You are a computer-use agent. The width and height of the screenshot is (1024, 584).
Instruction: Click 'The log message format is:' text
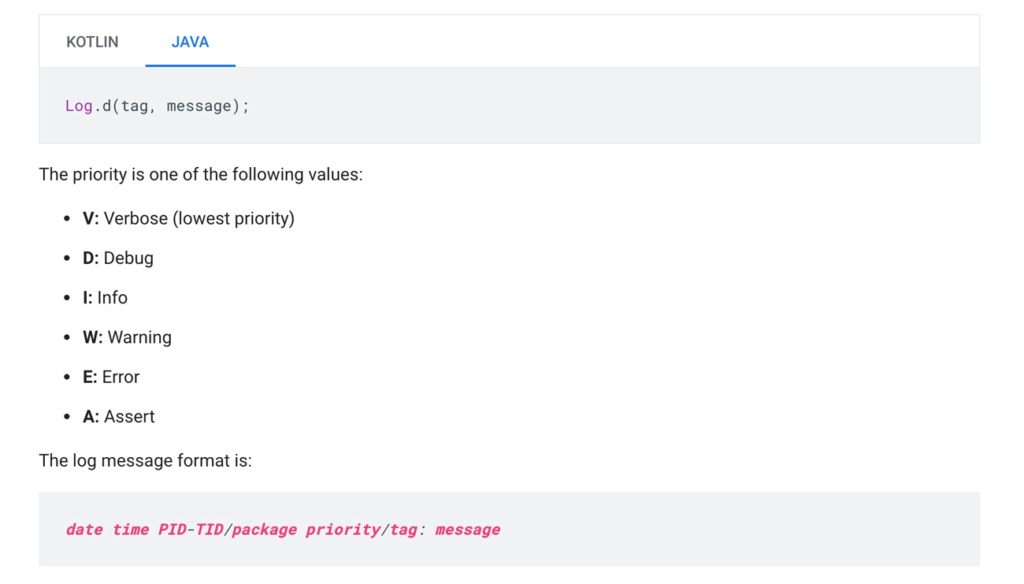click(x=145, y=461)
